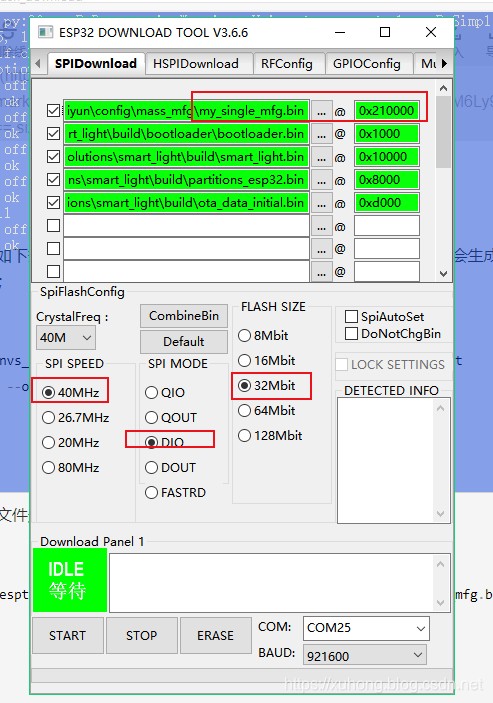This screenshot has height=703, width=493.
Task: Click the 0x10000 address field
Action: pyautogui.click(x=387, y=157)
